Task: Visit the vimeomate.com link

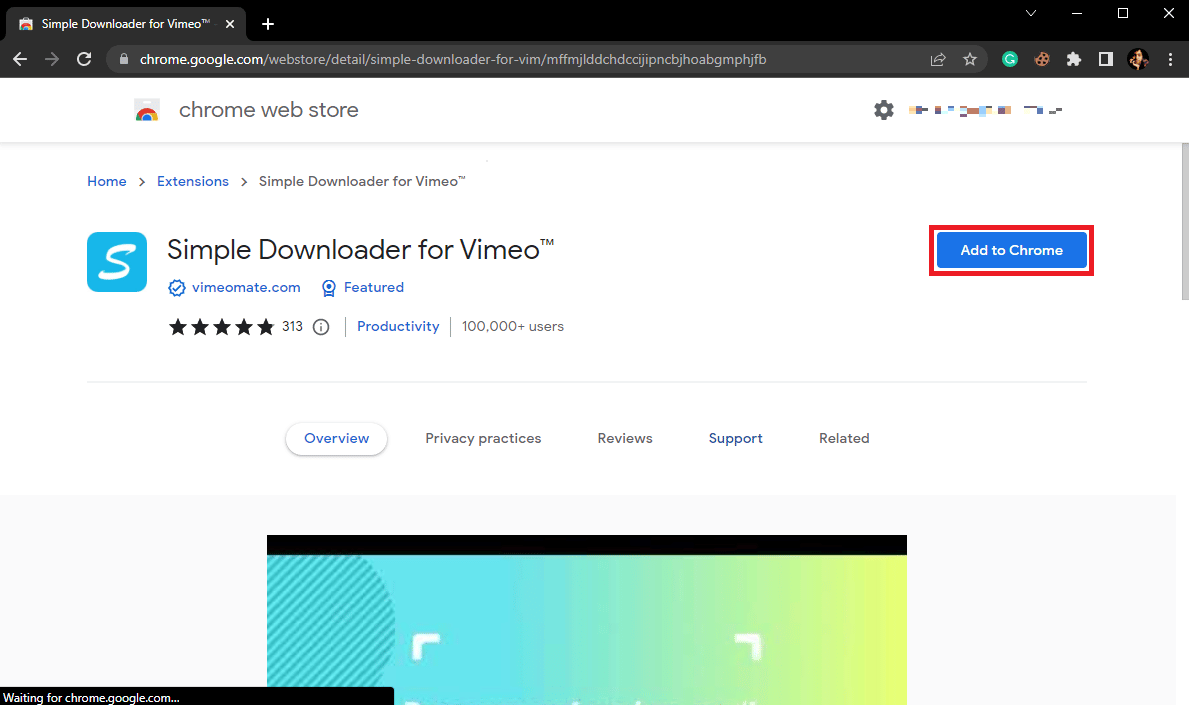Action: 246,287
